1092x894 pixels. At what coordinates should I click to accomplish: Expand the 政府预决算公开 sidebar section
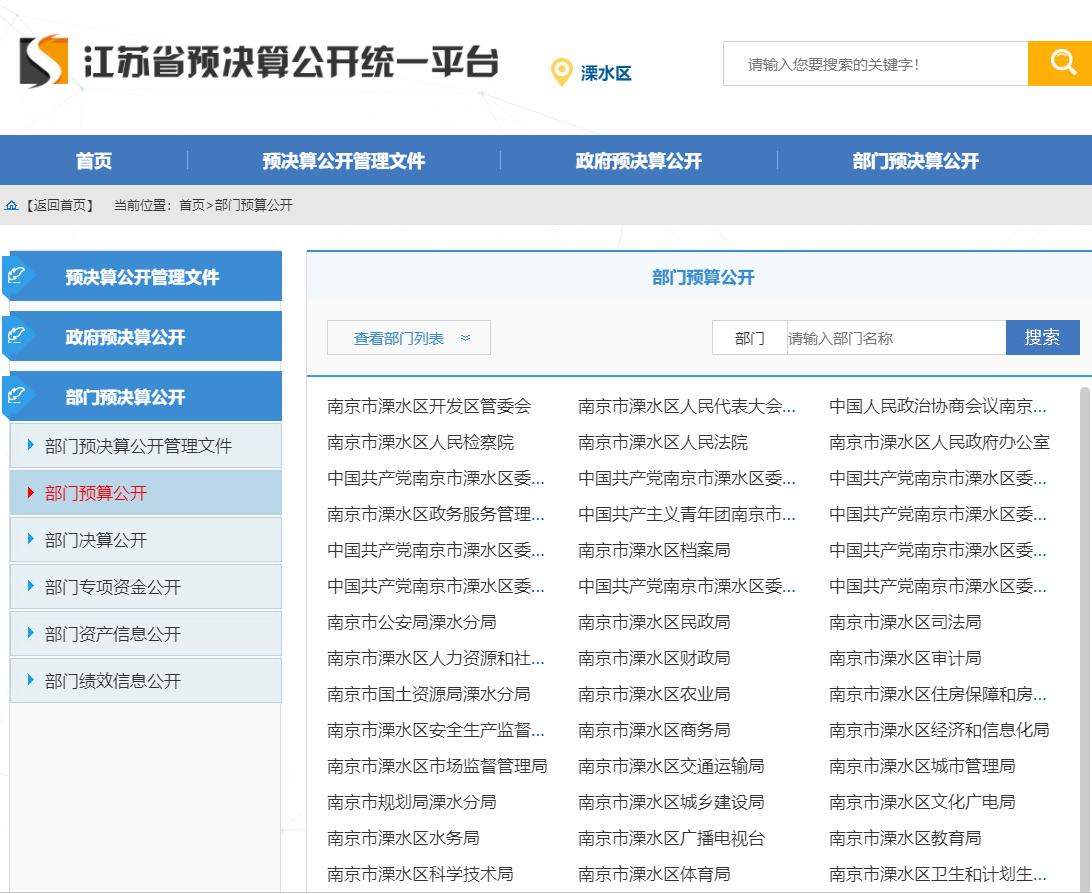pyautogui.click(x=126, y=337)
